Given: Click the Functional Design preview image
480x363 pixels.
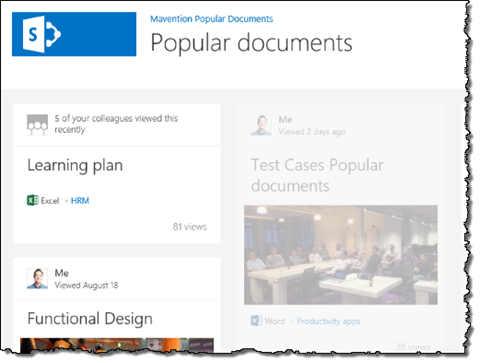Looking at the screenshot, I should click(117, 345).
